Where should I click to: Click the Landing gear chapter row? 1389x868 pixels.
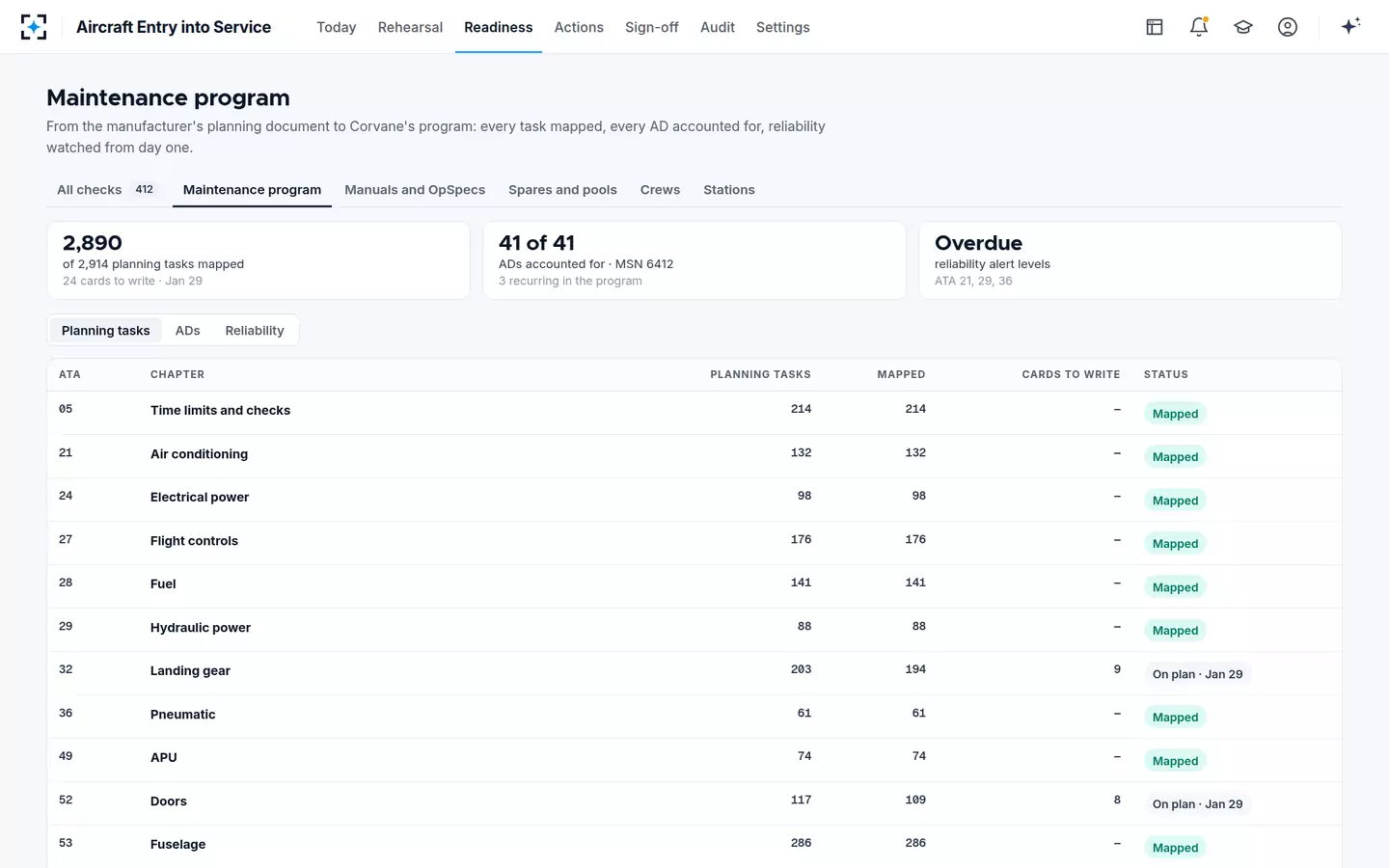pos(694,671)
